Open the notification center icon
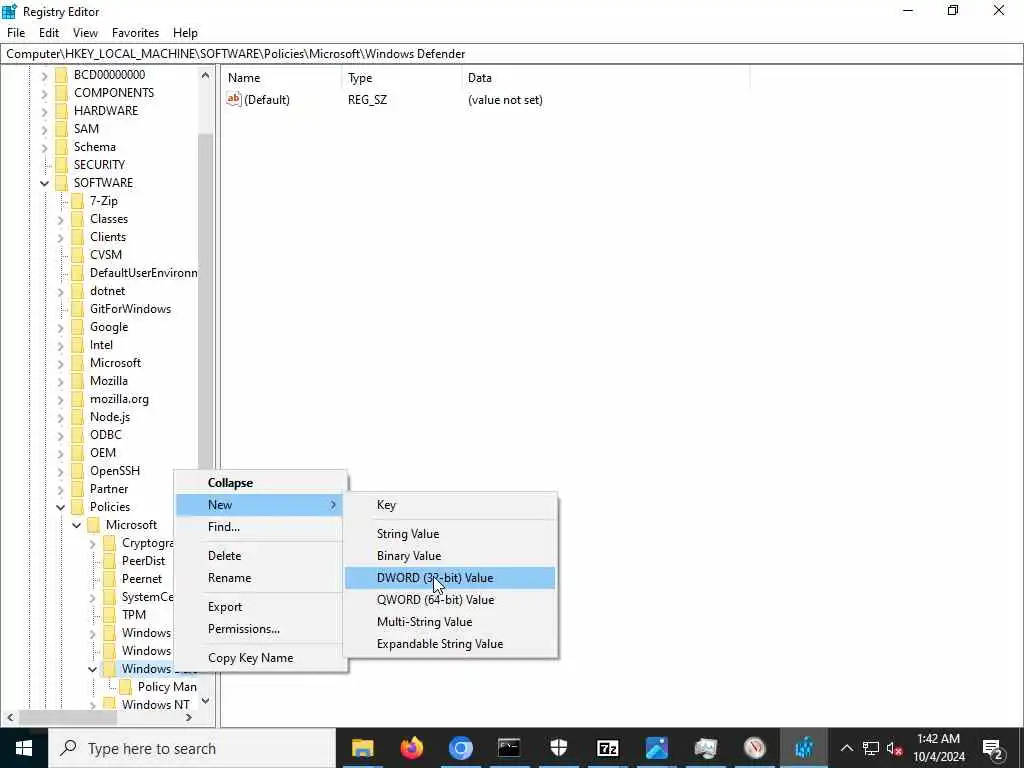 (993, 748)
